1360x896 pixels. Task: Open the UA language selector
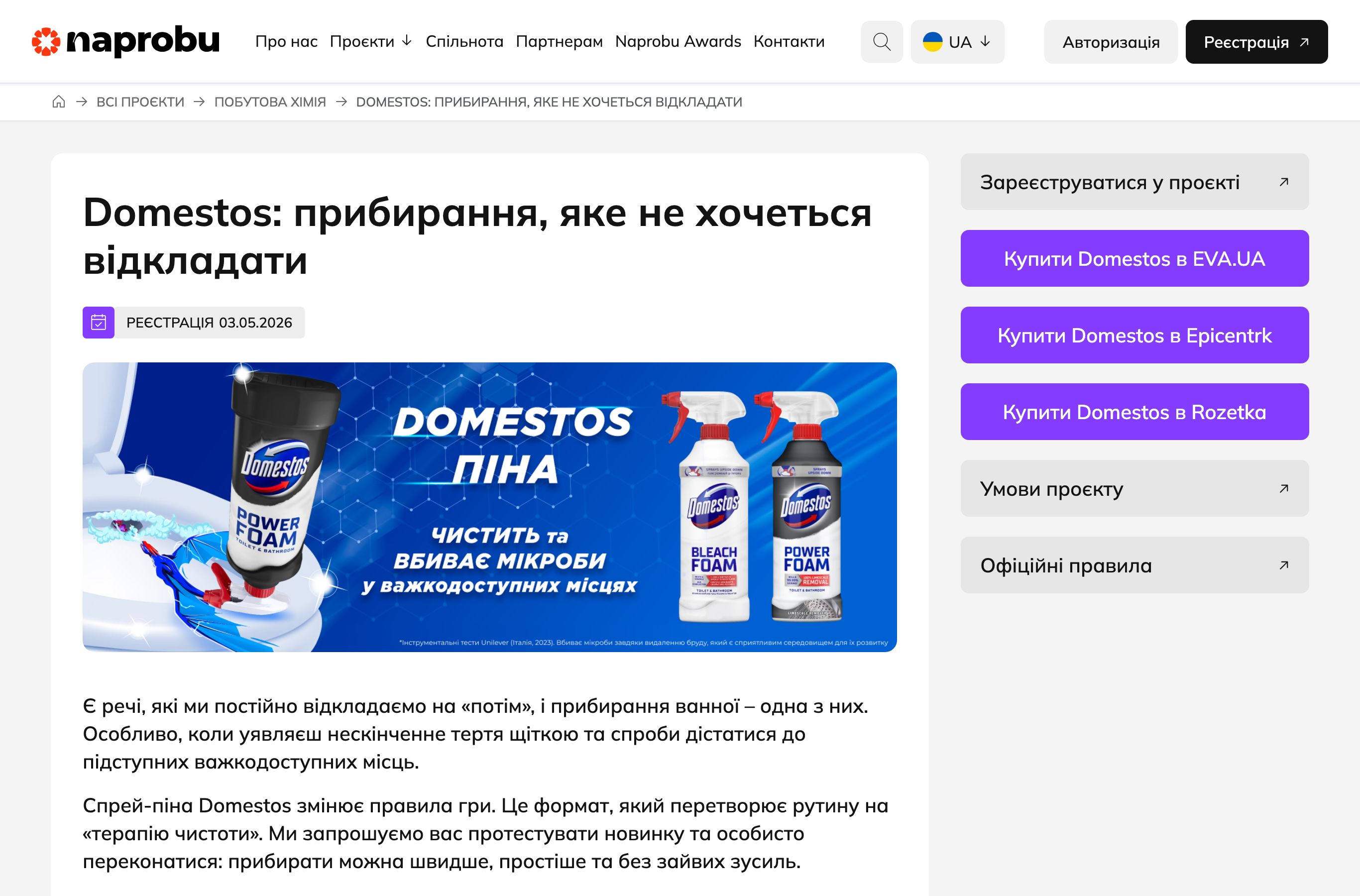coord(958,41)
